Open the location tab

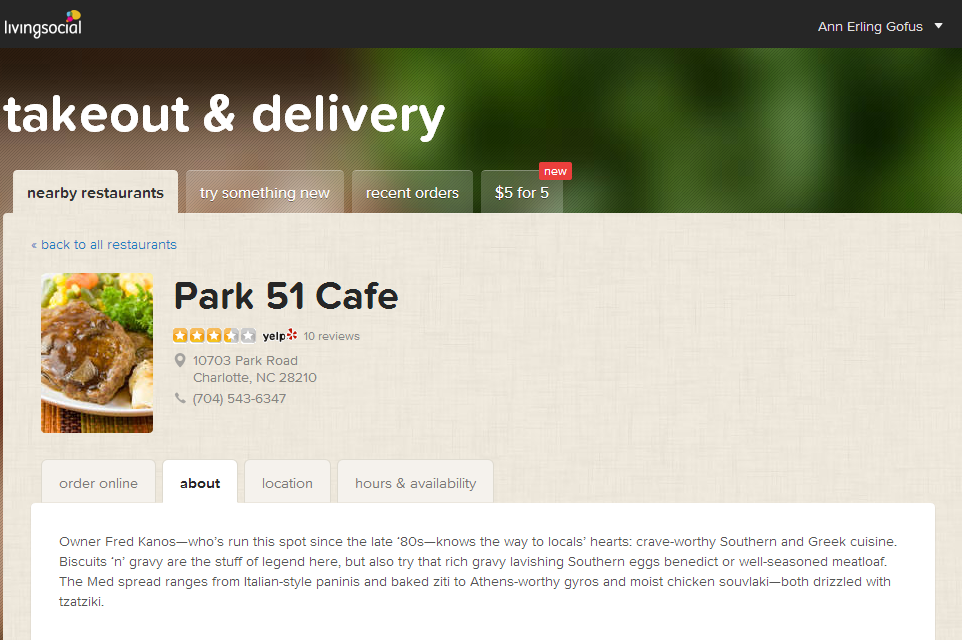point(287,483)
